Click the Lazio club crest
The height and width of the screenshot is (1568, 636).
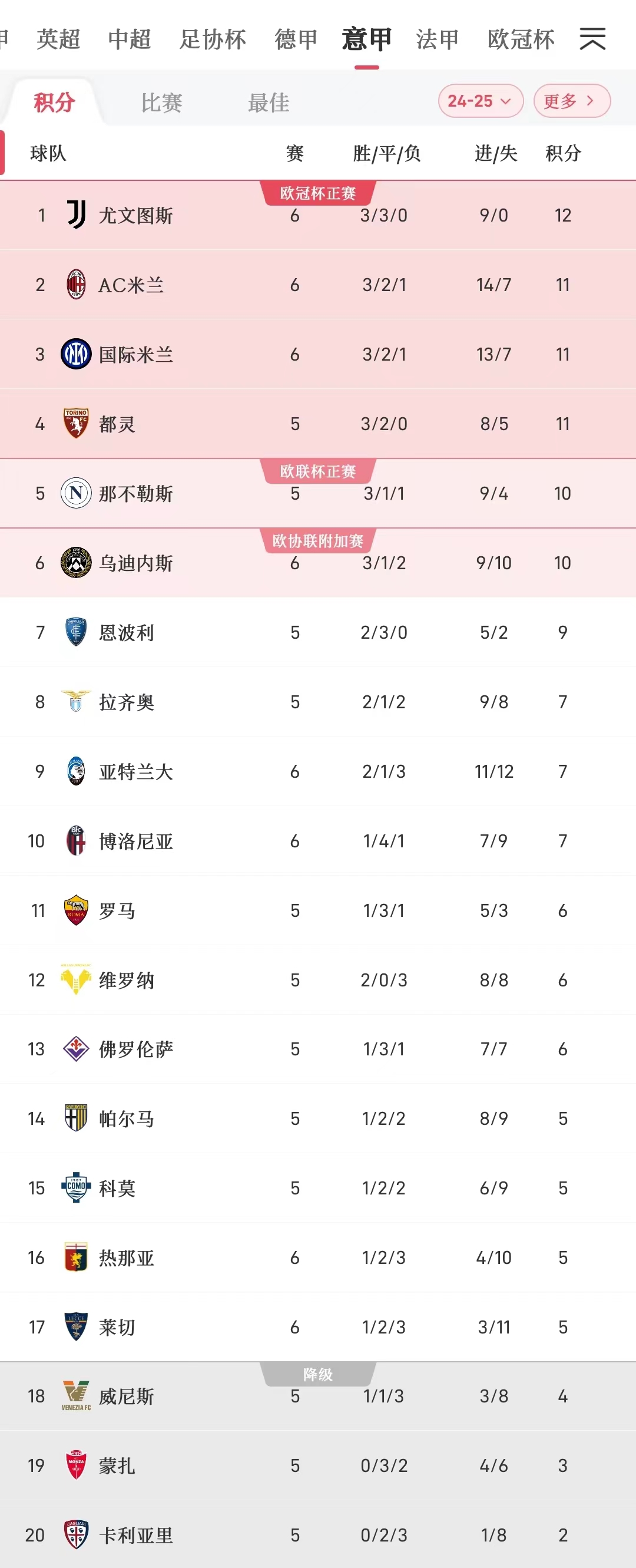click(x=75, y=702)
